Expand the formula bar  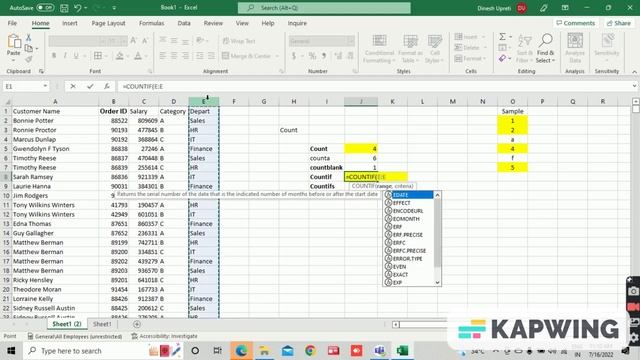634,86
